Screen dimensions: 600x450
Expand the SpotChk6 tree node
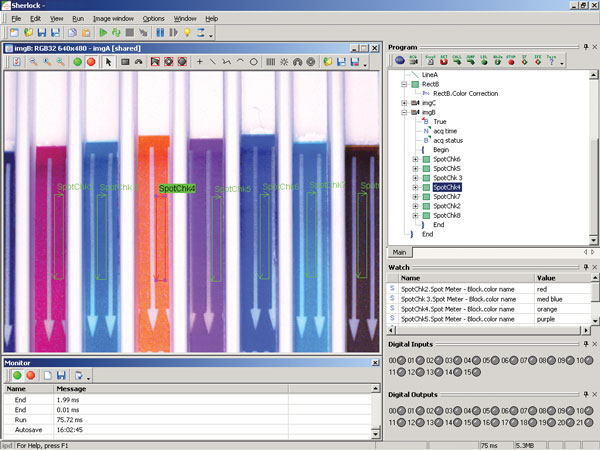[415, 159]
